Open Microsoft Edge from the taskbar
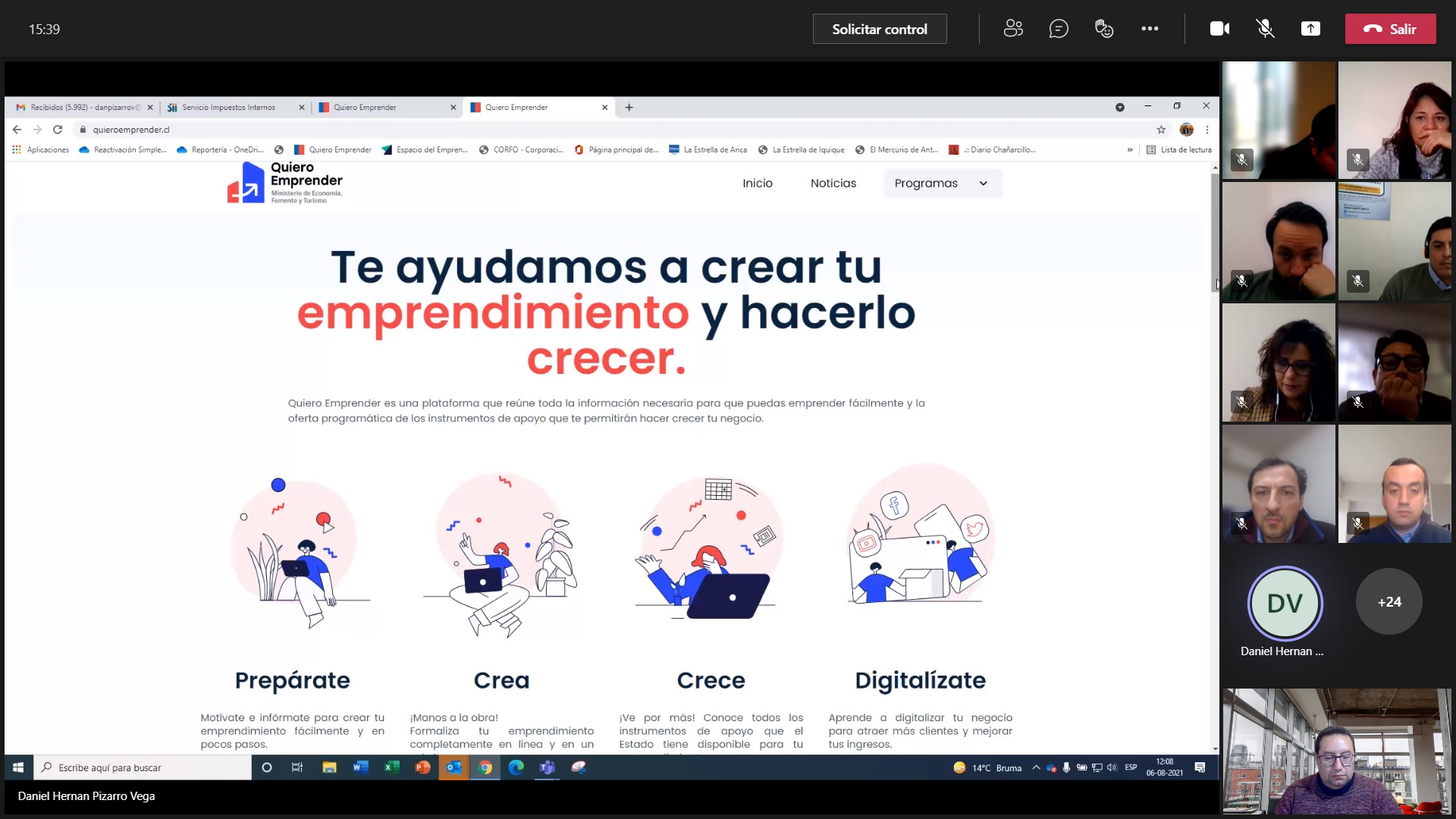 [516, 767]
